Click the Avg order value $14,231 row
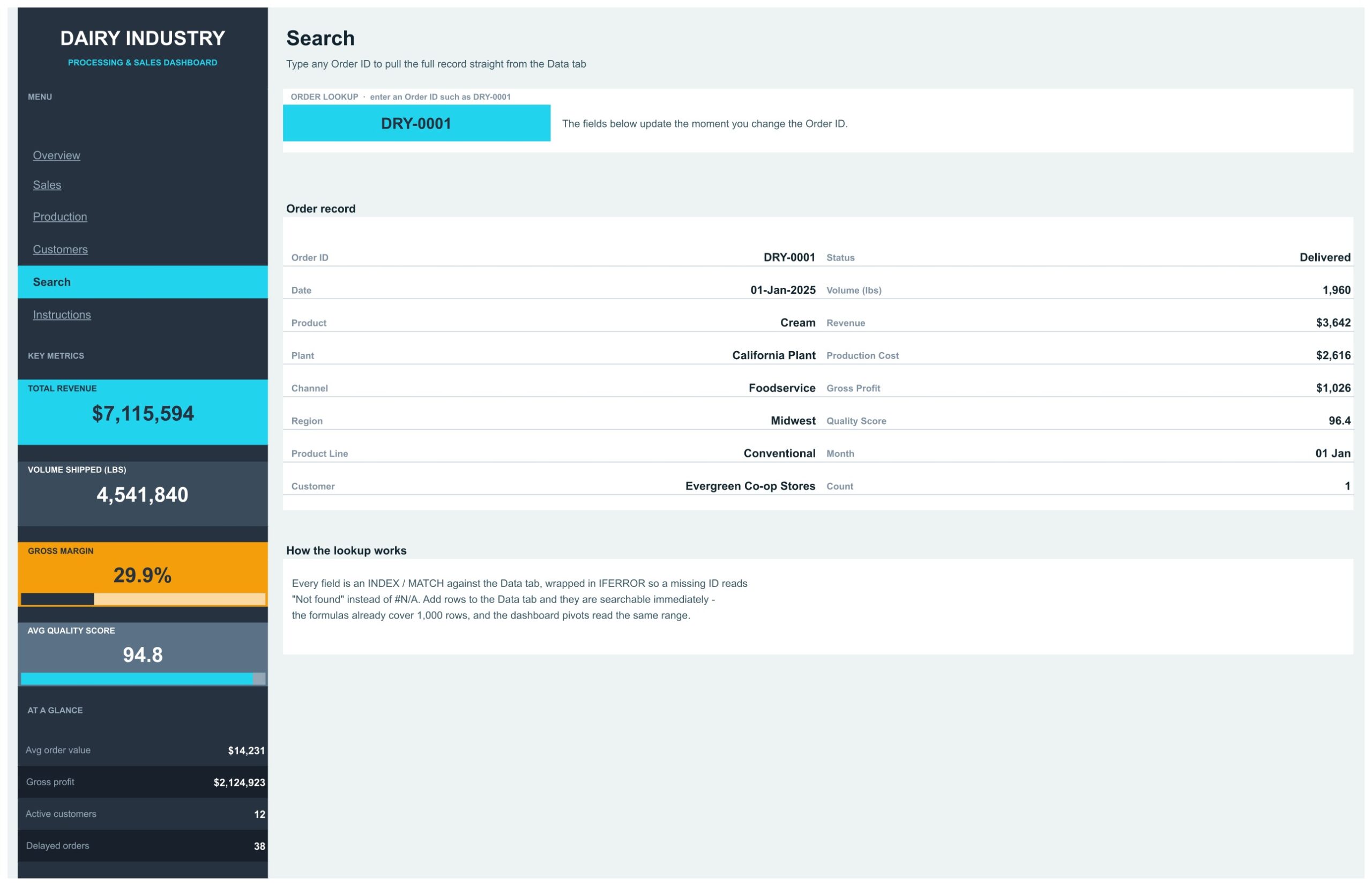The width and height of the screenshot is (1372, 886). 143,751
